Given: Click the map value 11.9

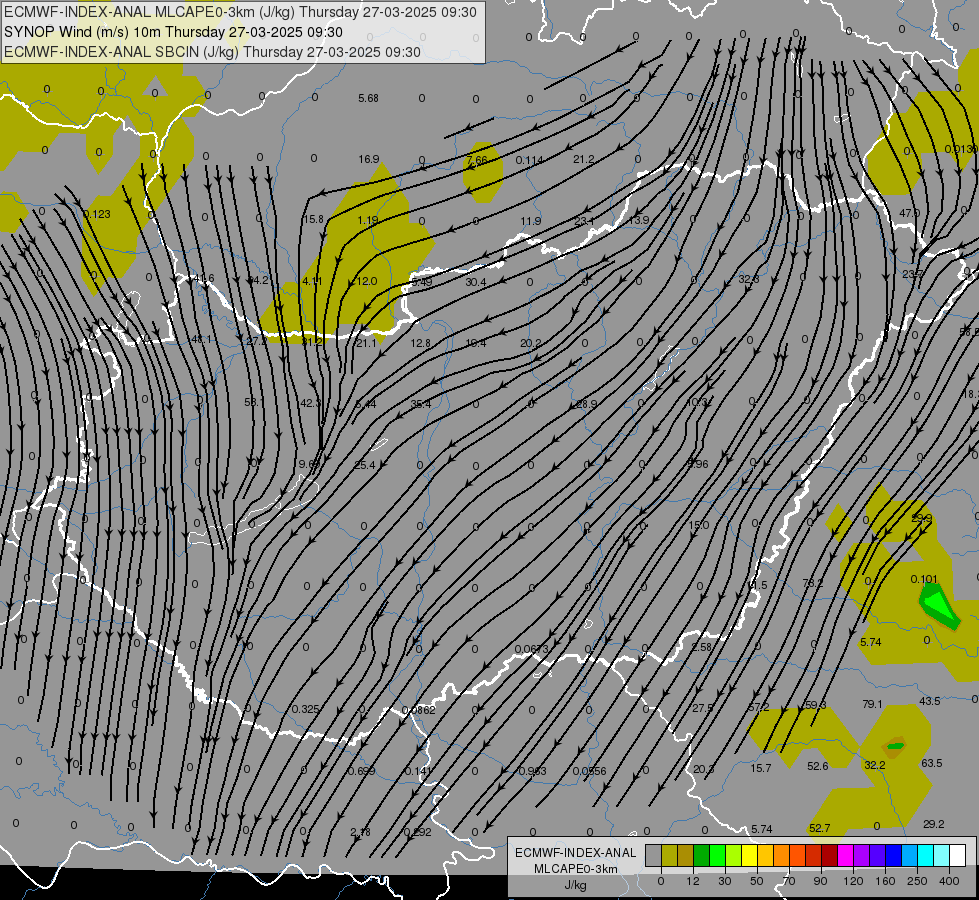Looking at the screenshot, I should pyautogui.click(x=531, y=221).
